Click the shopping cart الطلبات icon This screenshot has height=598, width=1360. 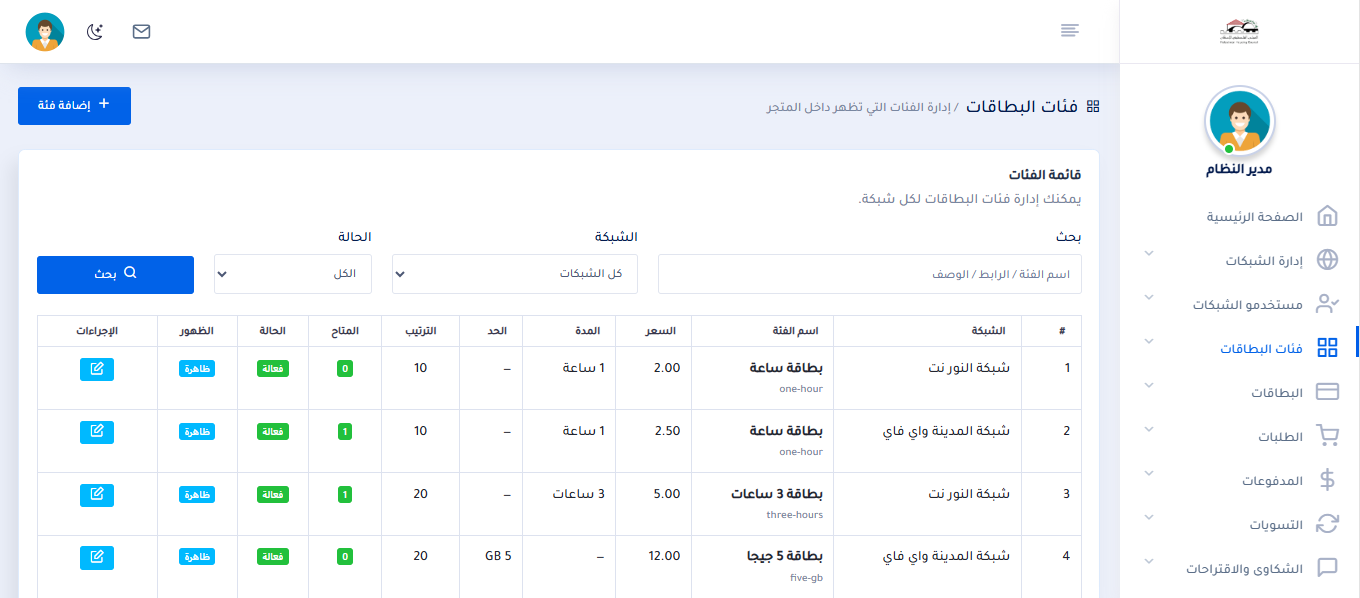(x=1327, y=436)
